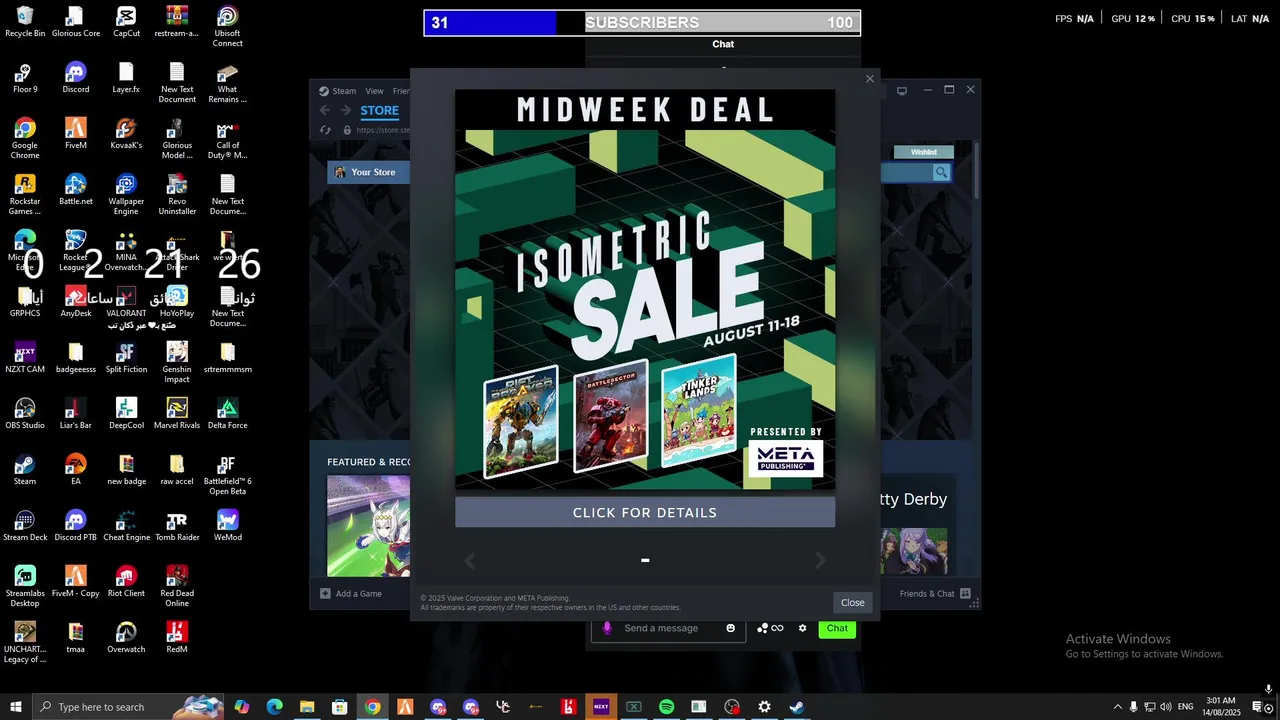Close the Midweek Deal popup with Close button
The height and width of the screenshot is (720, 1280).
[852, 602]
